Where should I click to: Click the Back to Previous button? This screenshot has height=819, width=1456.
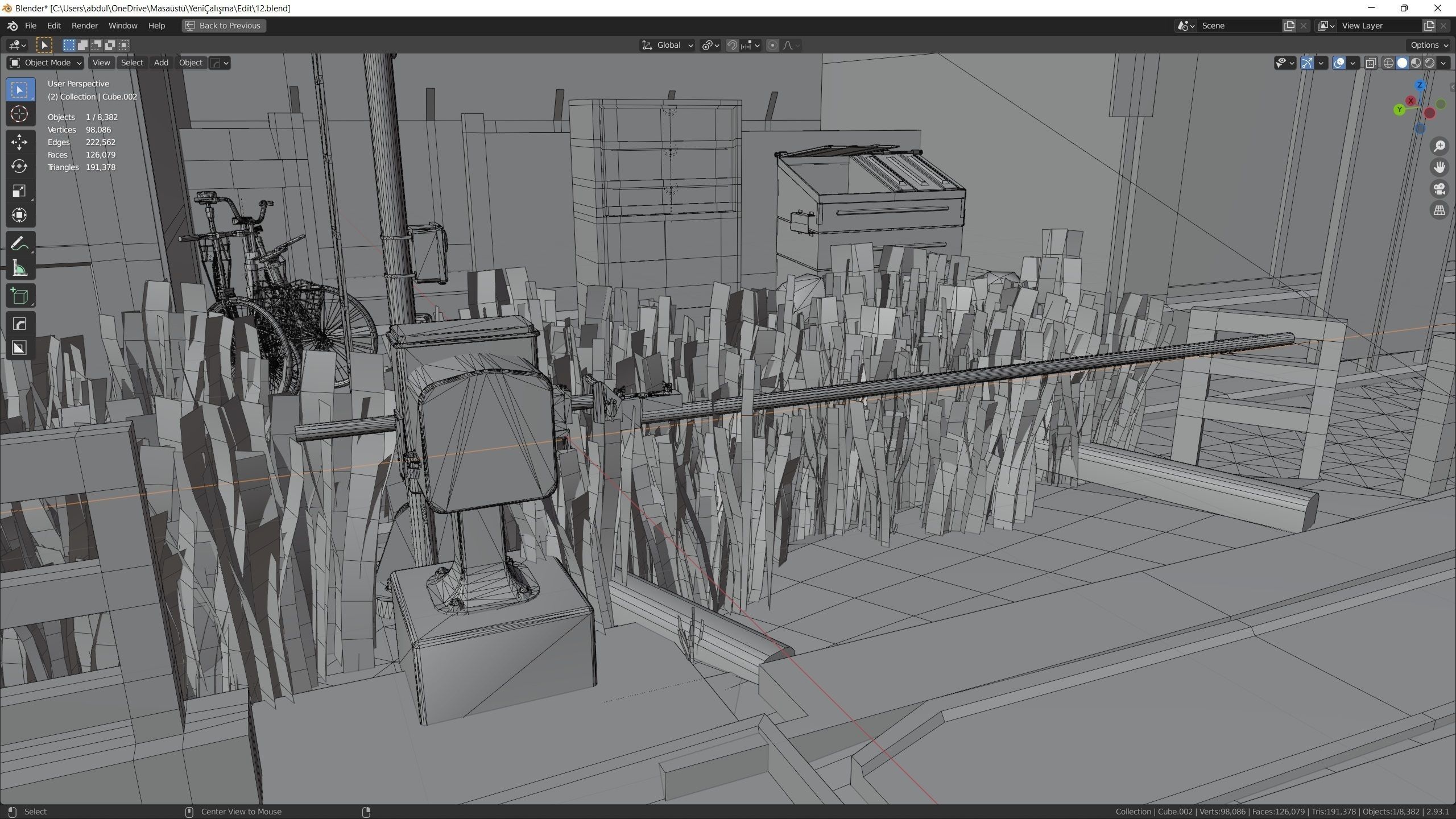(x=224, y=26)
